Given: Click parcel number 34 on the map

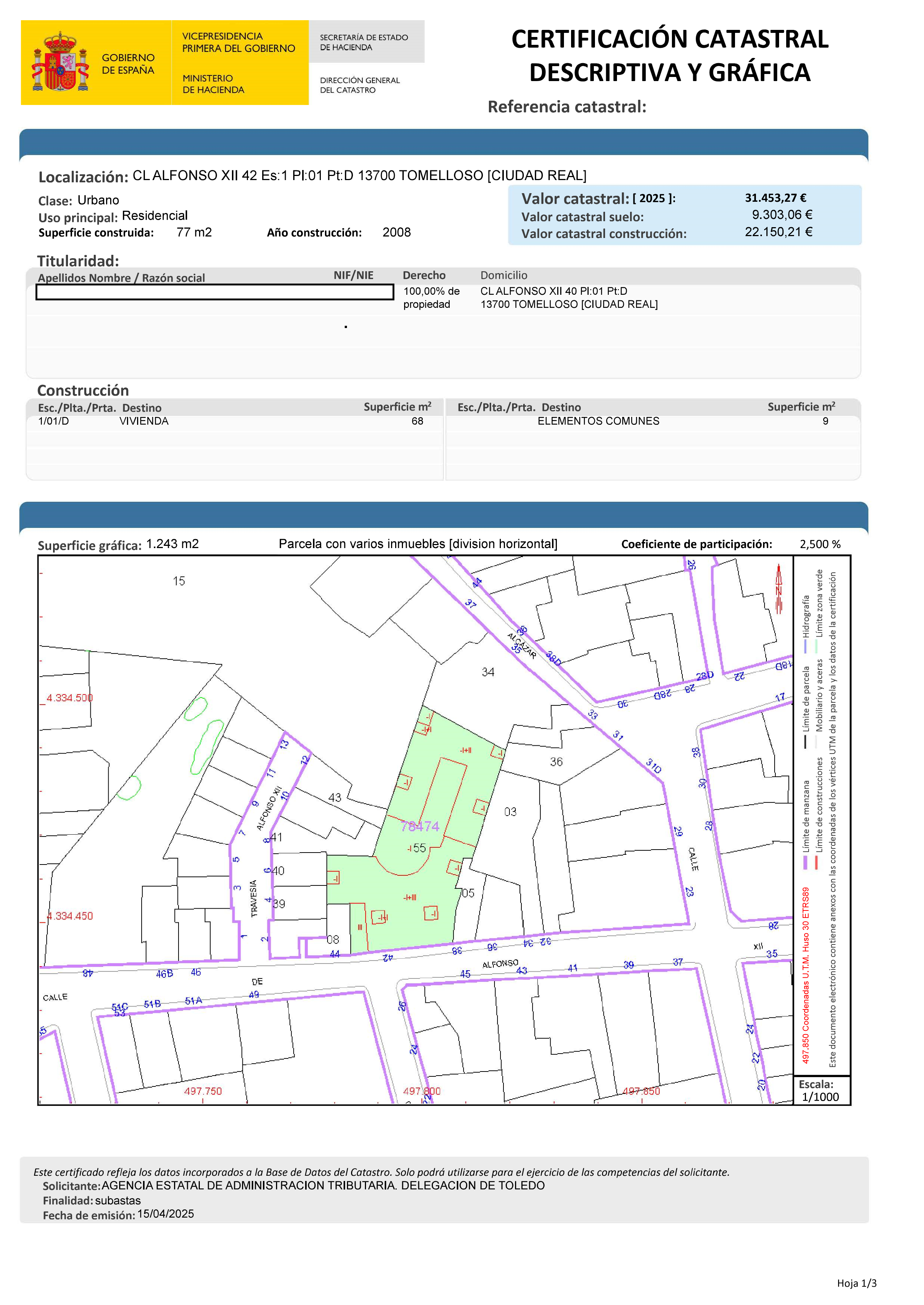Looking at the screenshot, I should pyautogui.click(x=488, y=672).
